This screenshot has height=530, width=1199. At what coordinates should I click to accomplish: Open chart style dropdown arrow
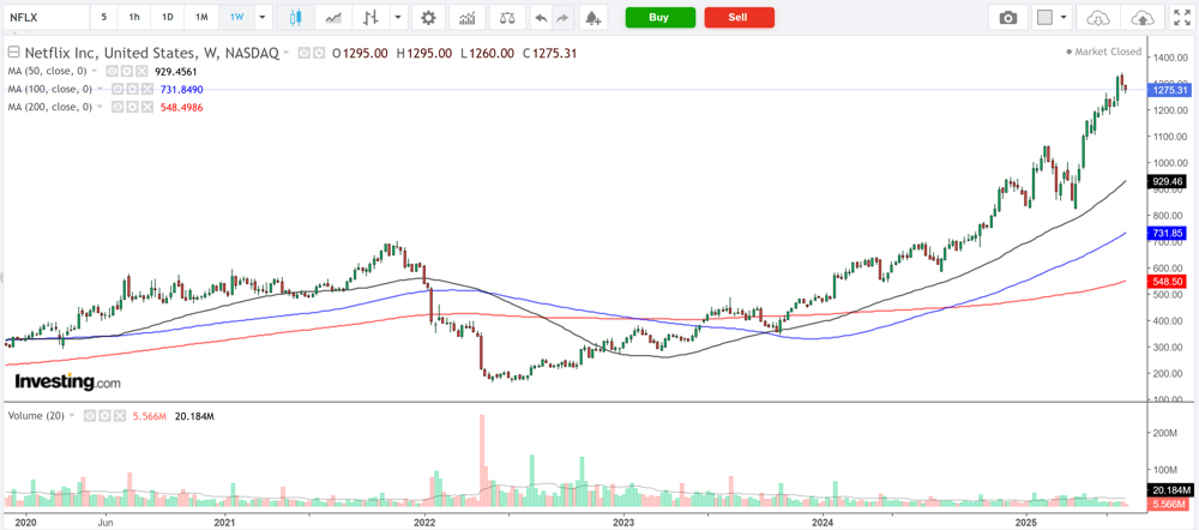398,18
